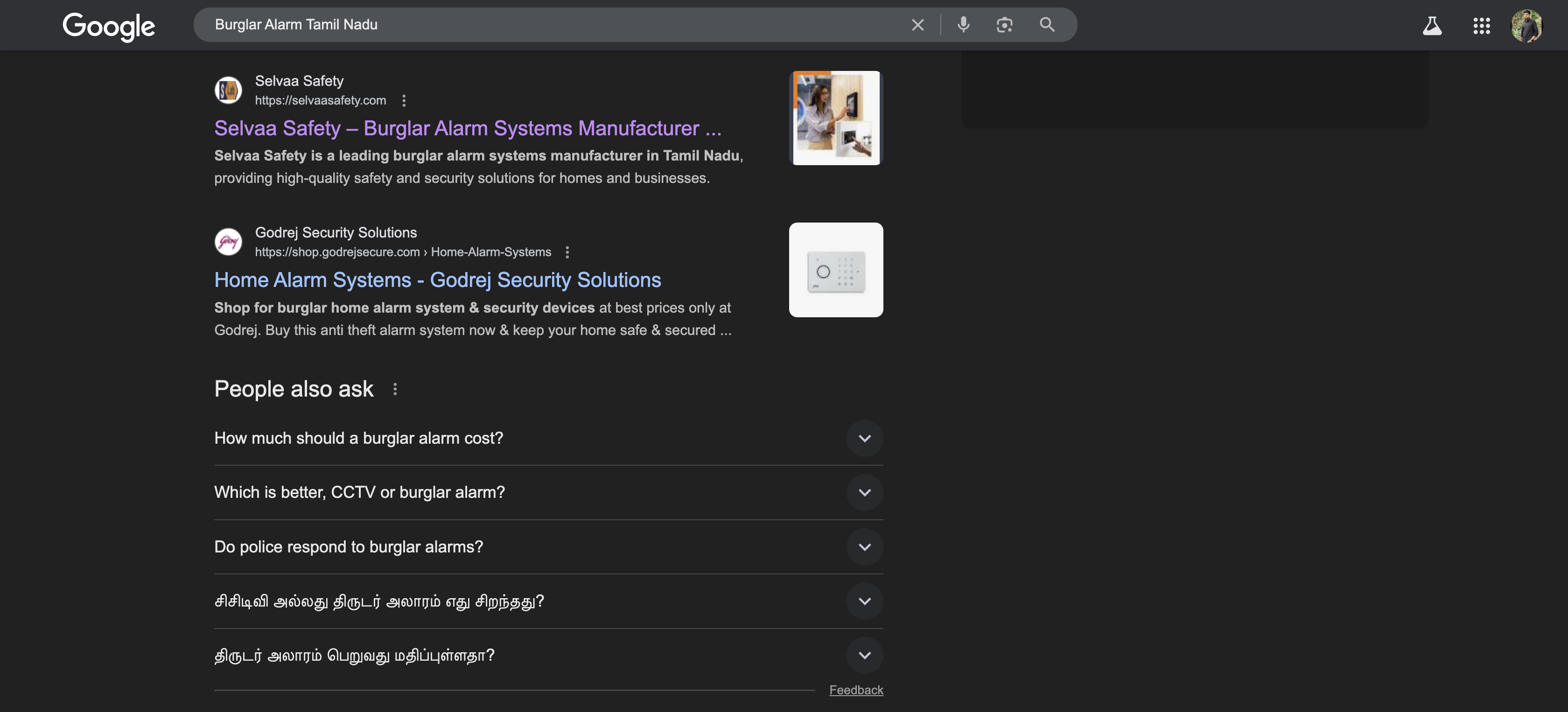Expand 'How much should a burglar alarm cost?'
The height and width of the screenshot is (712, 1568).
point(864,438)
